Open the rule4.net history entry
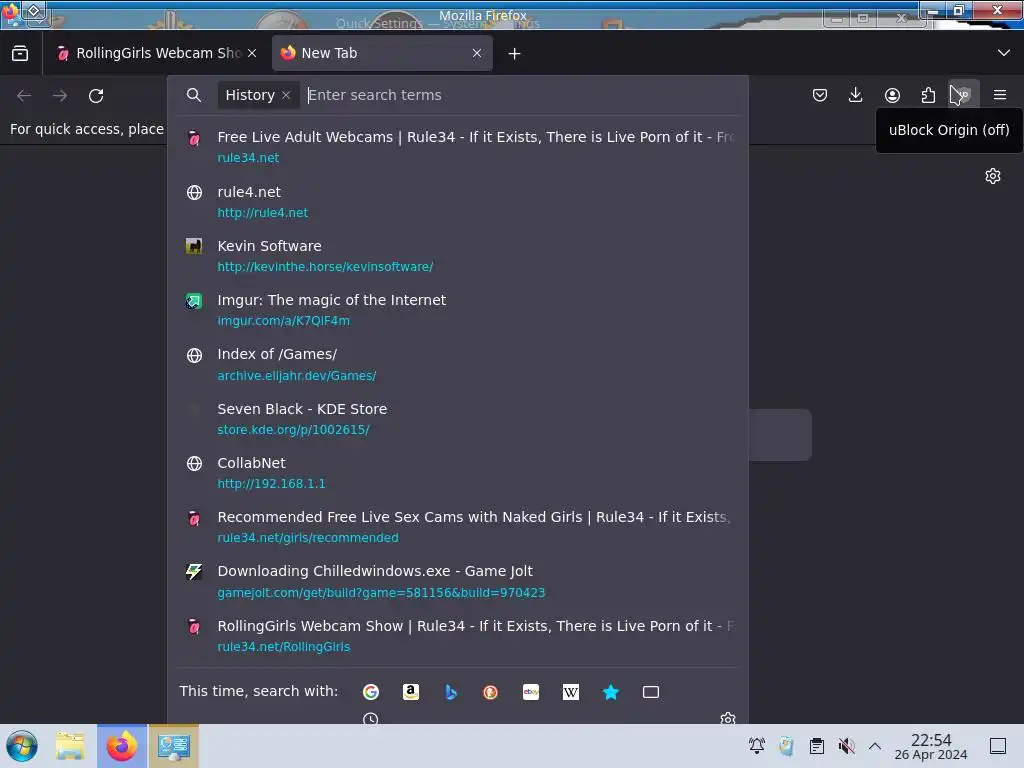 (457, 202)
